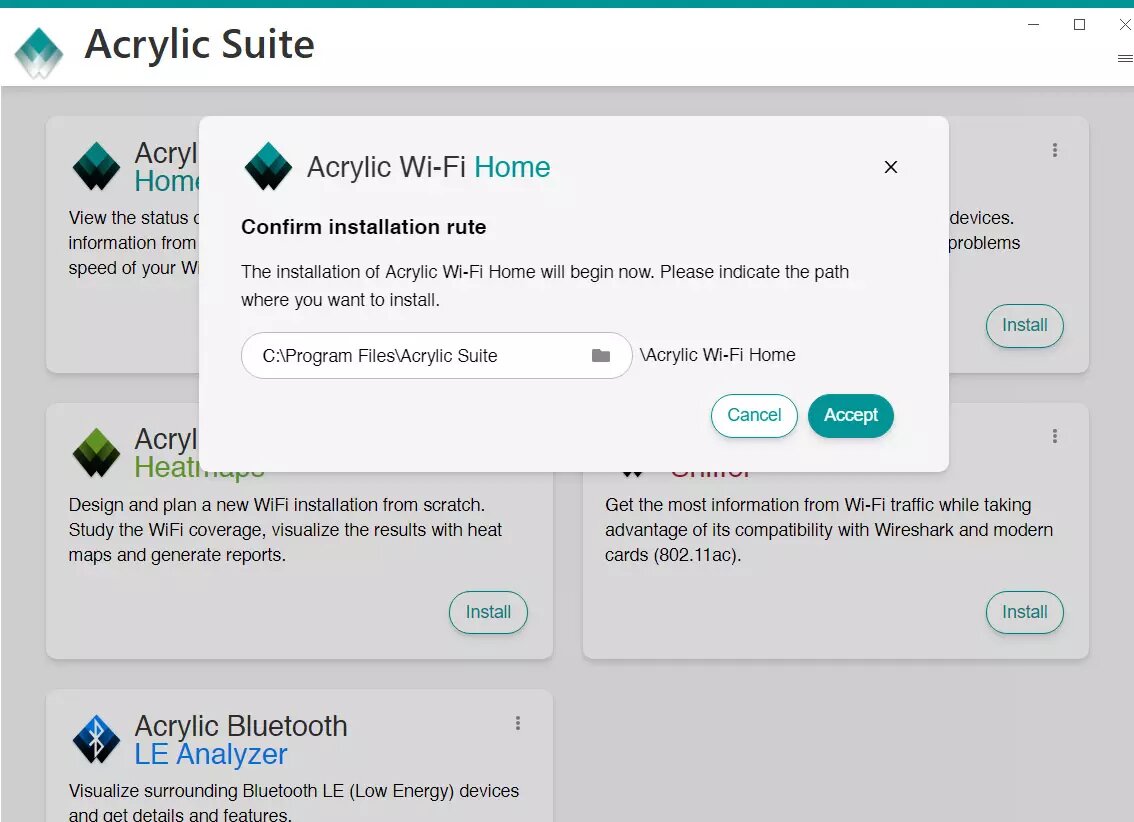This screenshot has height=822, width=1134.
Task: Click the background Wi-Fi Home card's teal diamond icon
Action: pos(96,166)
